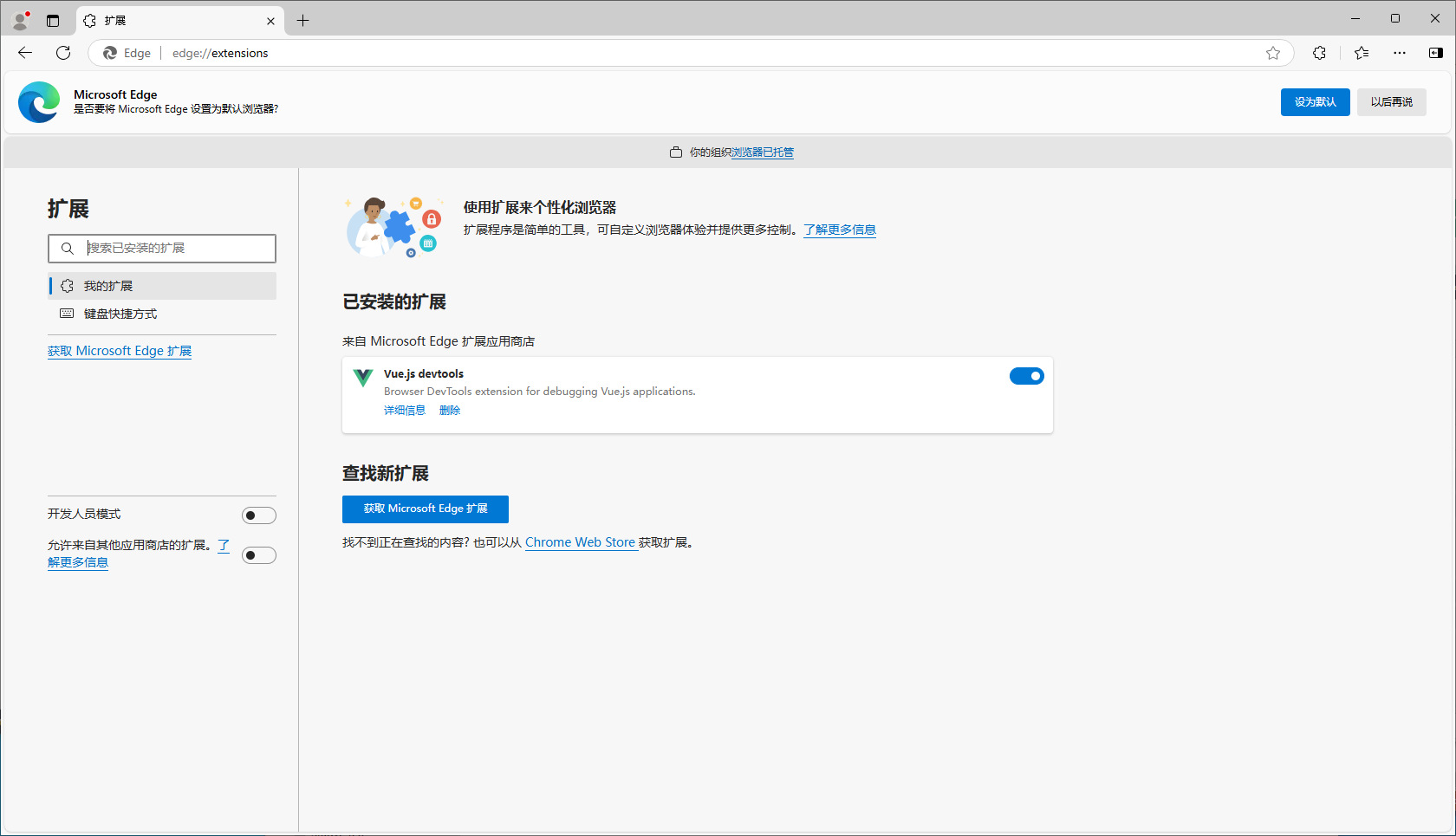This screenshot has height=836, width=1456.
Task: Close the 扩展 tab
Action: (270, 21)
